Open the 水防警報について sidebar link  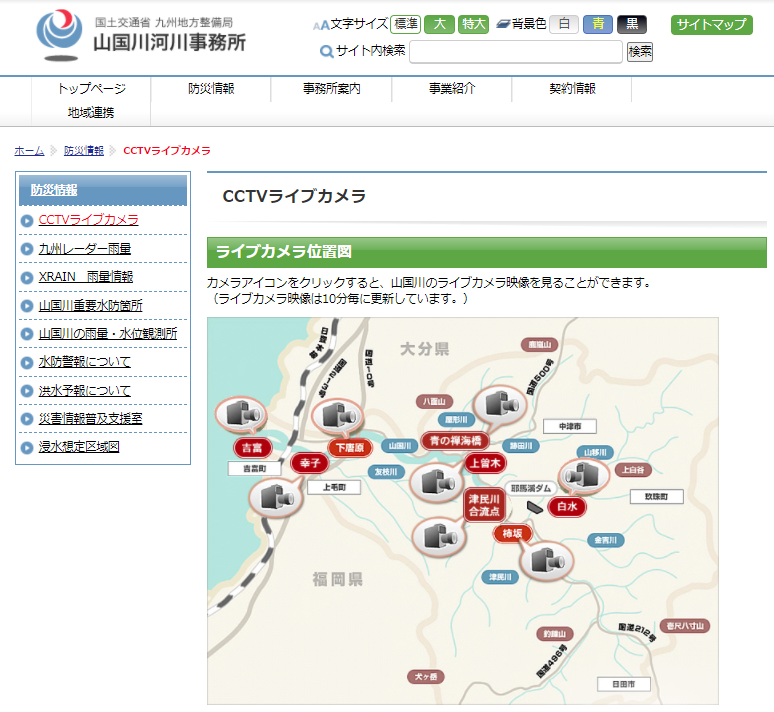85,362
